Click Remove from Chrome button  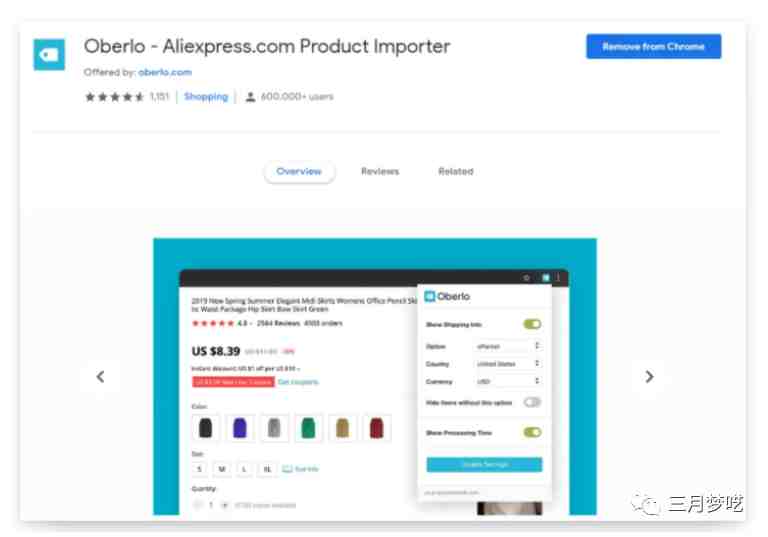(x=653, y=47)
